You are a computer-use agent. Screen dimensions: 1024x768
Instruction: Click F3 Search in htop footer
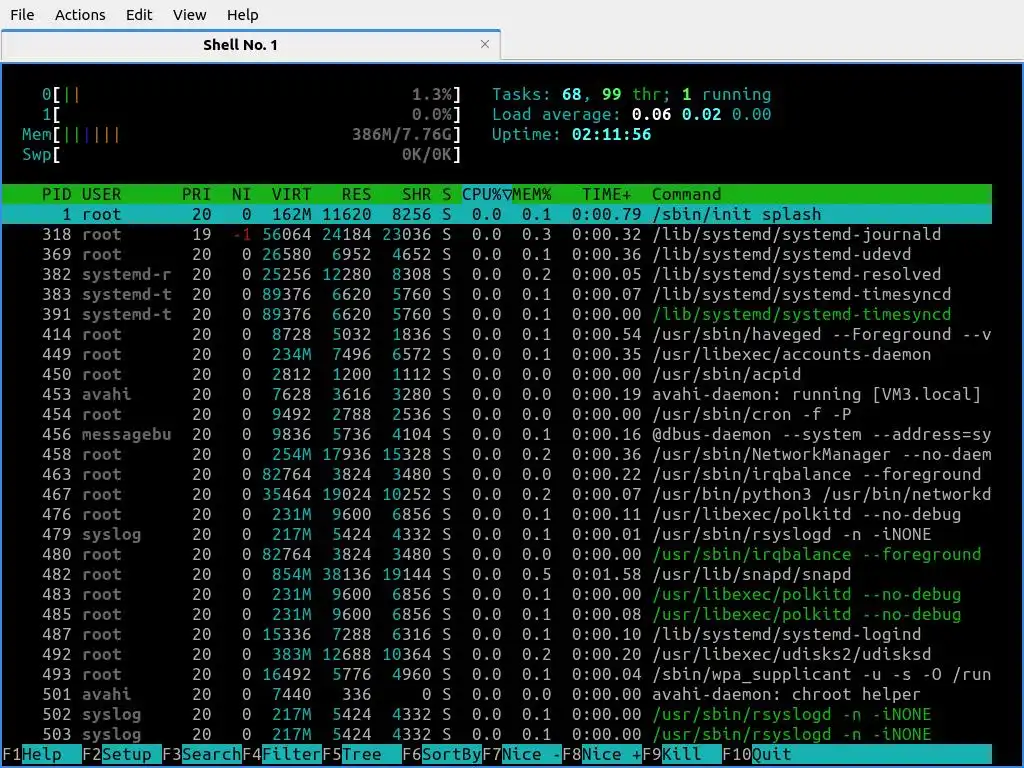(202, 754)
